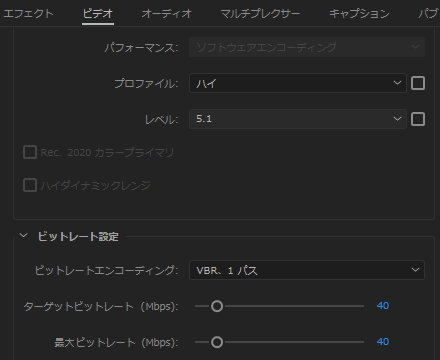Open the レベル dropdown showing 5.1
Viewport: 440px width, 360px height.
tap(298, 119)
